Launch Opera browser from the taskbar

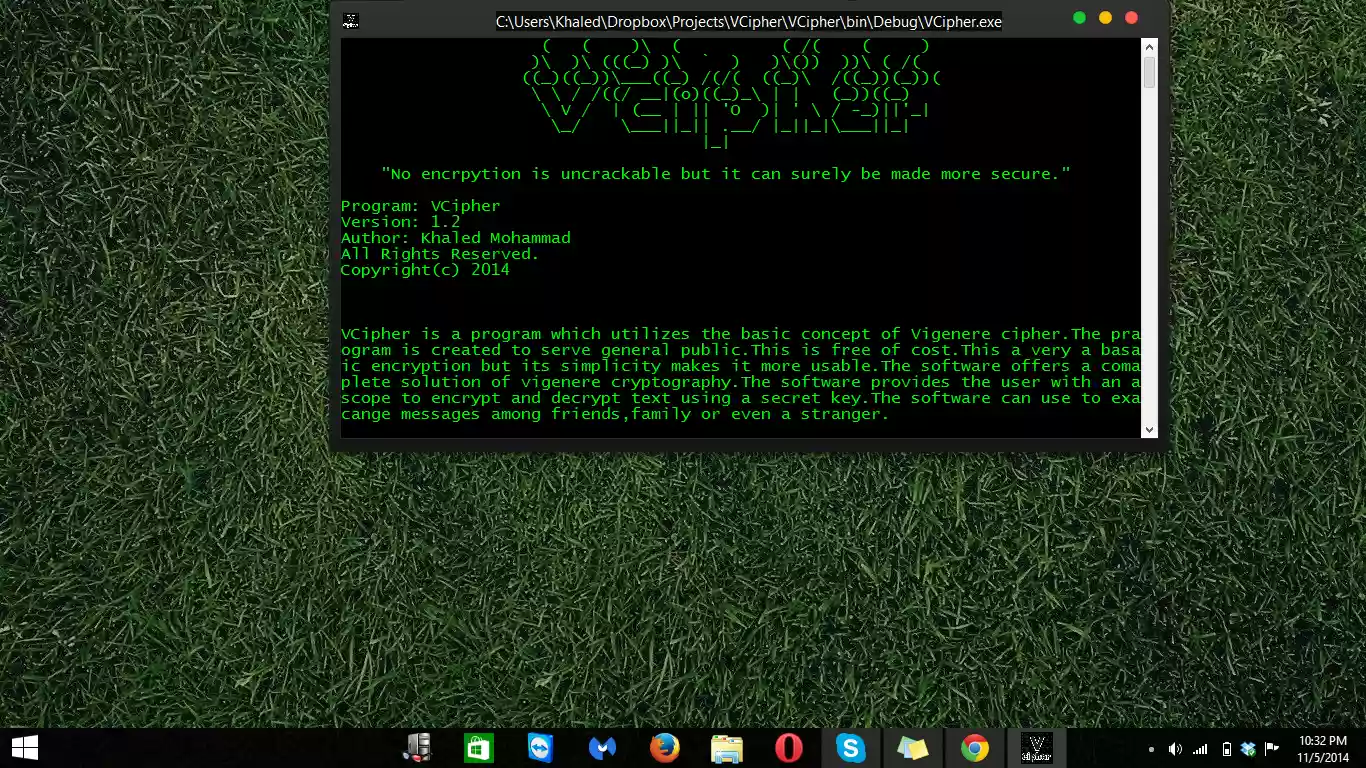click(789, 747)
